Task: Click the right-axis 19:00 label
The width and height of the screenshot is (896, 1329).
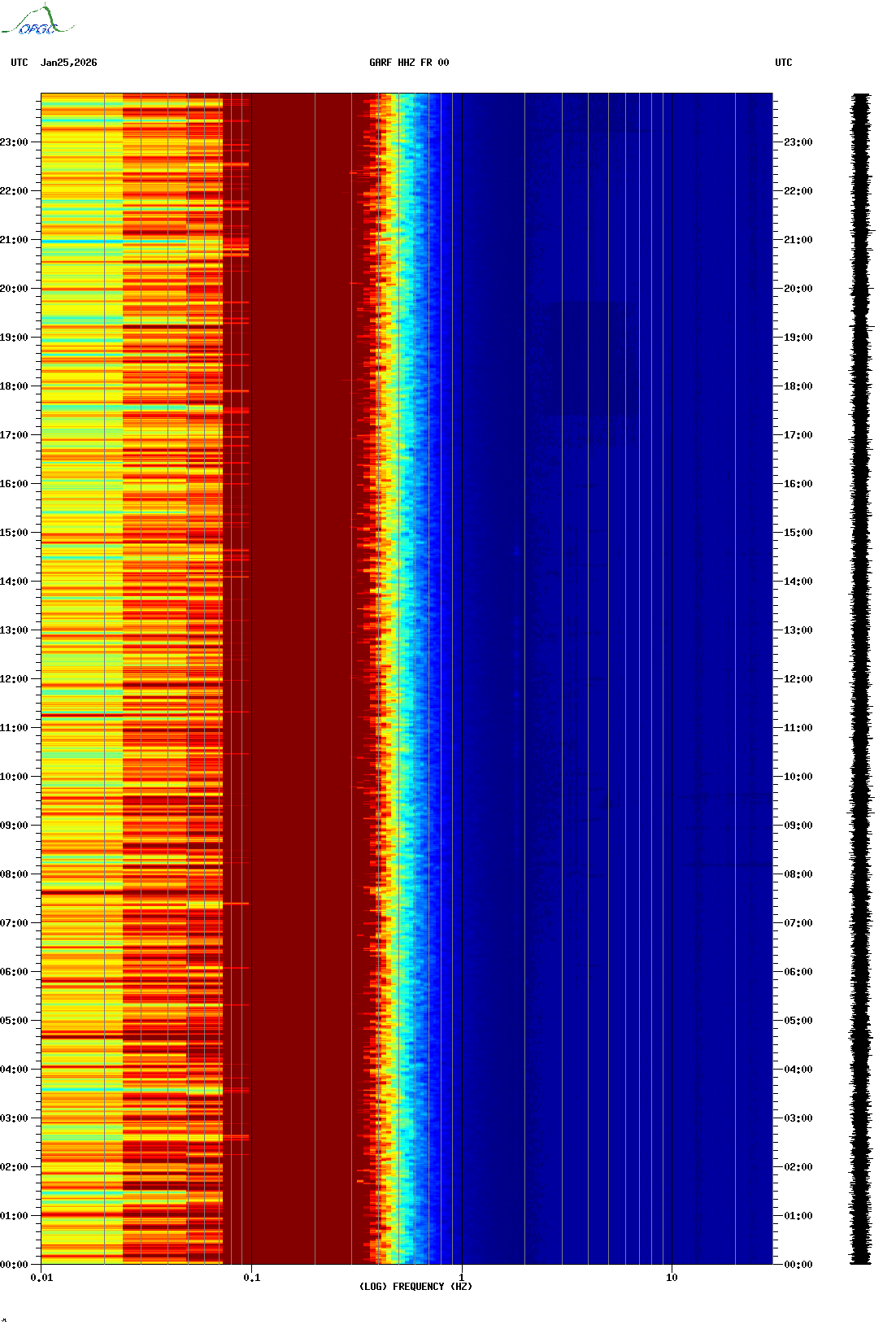Action: pos(798,338)
